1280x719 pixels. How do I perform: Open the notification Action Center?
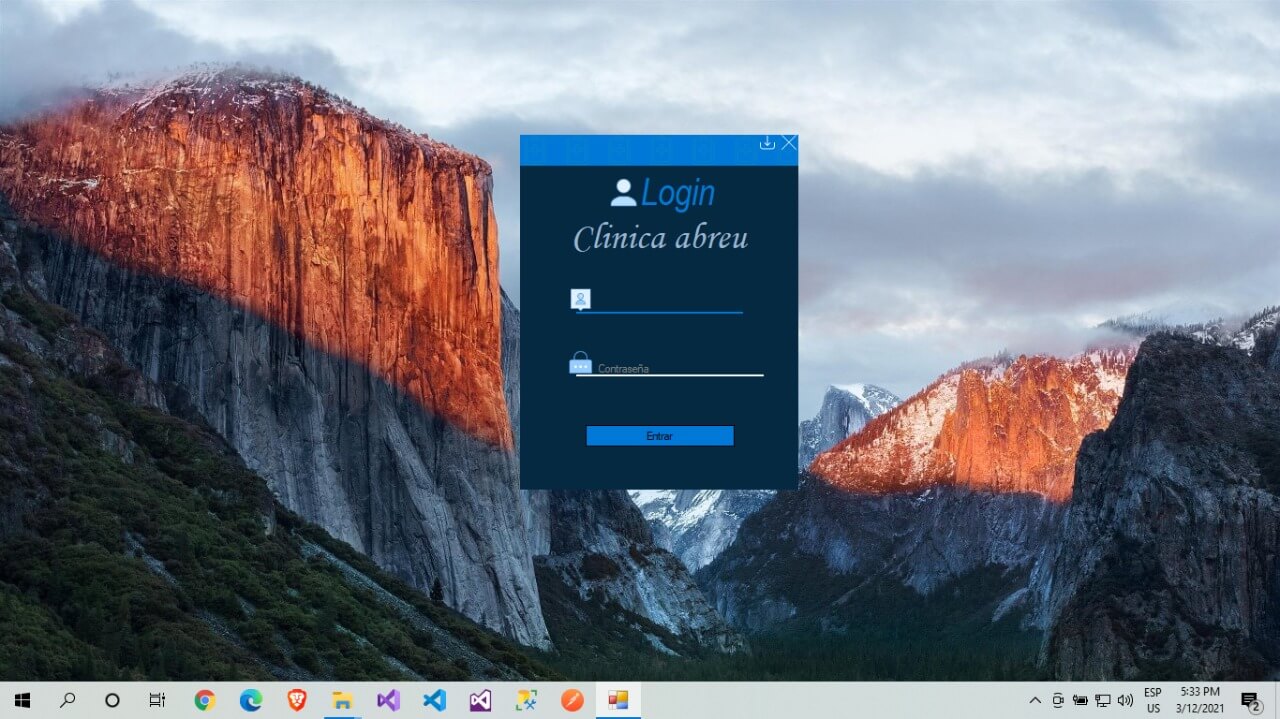click(x=1250, y=700)
